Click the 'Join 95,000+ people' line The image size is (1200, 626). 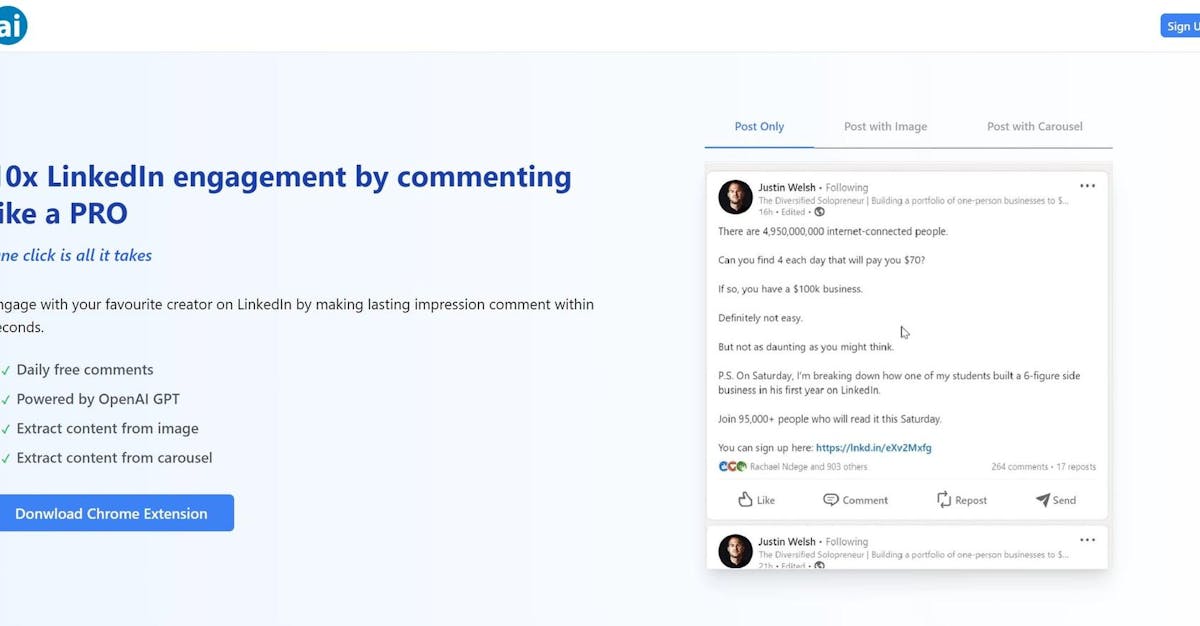tap(830, 419)
